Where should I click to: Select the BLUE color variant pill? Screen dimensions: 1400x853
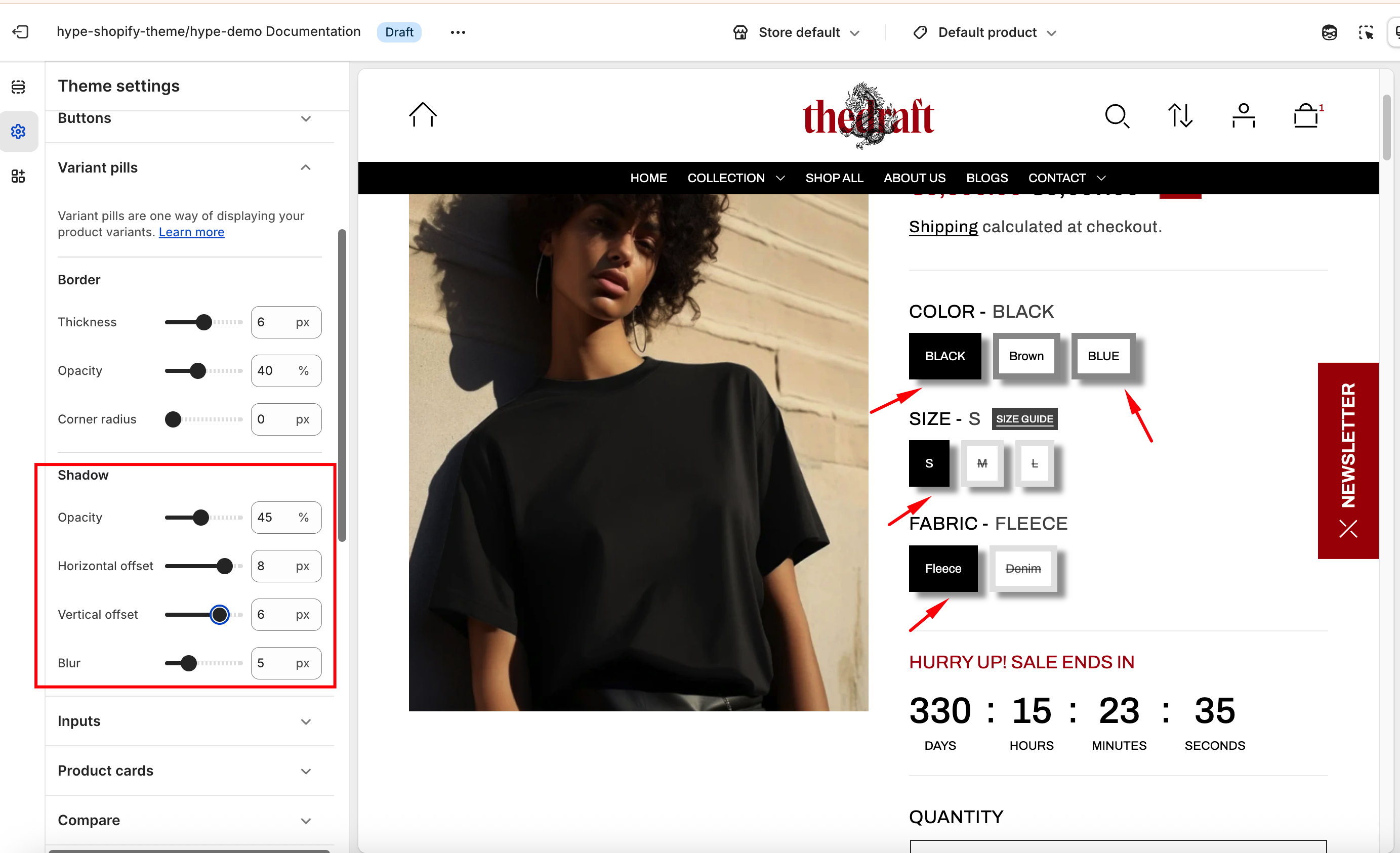tap(1103, 356)
